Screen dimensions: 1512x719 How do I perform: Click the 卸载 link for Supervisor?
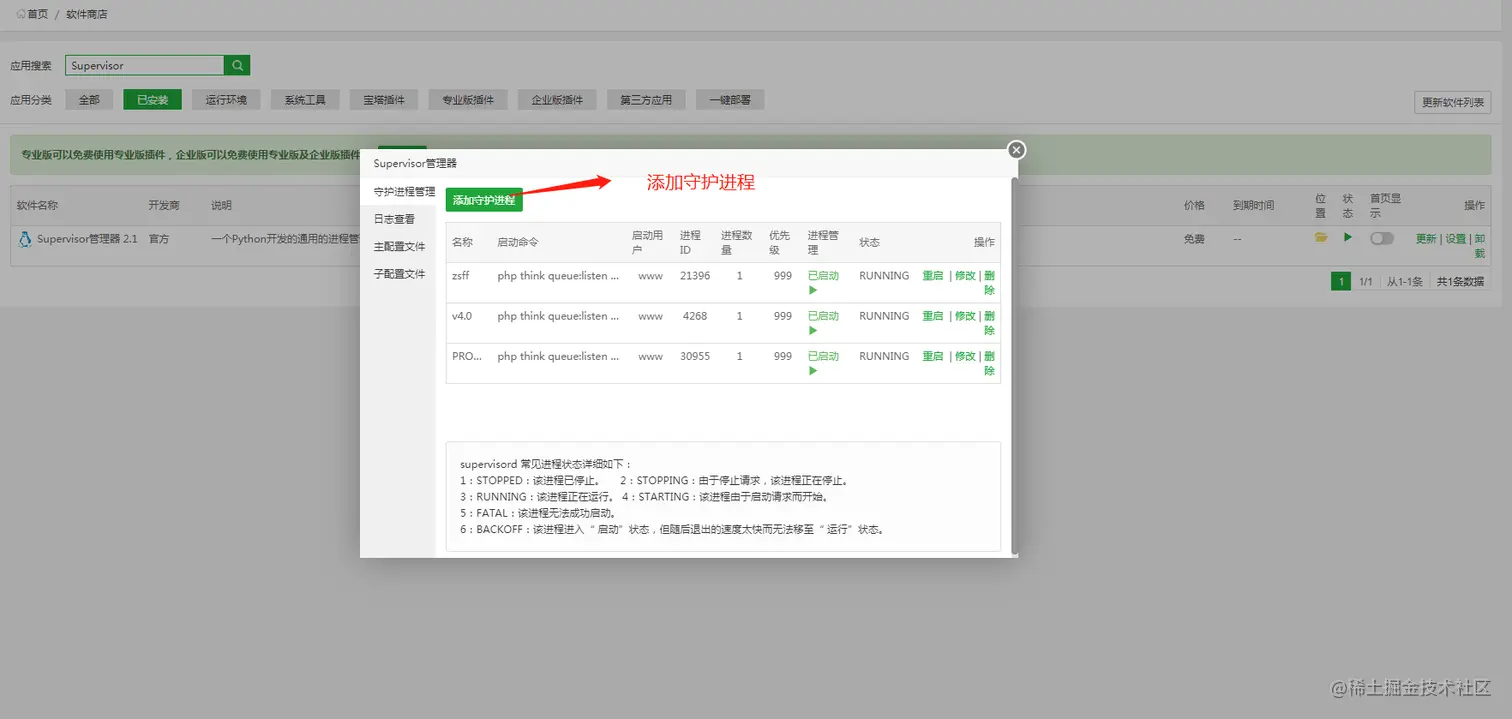[x=1480, y=246]
